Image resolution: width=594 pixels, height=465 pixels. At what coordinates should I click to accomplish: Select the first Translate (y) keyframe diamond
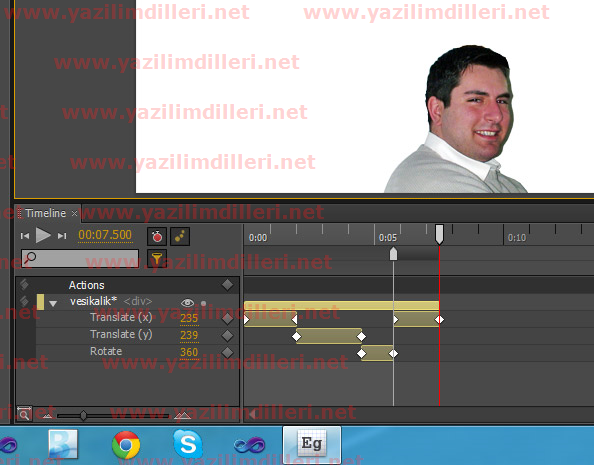tap(297, 337)
